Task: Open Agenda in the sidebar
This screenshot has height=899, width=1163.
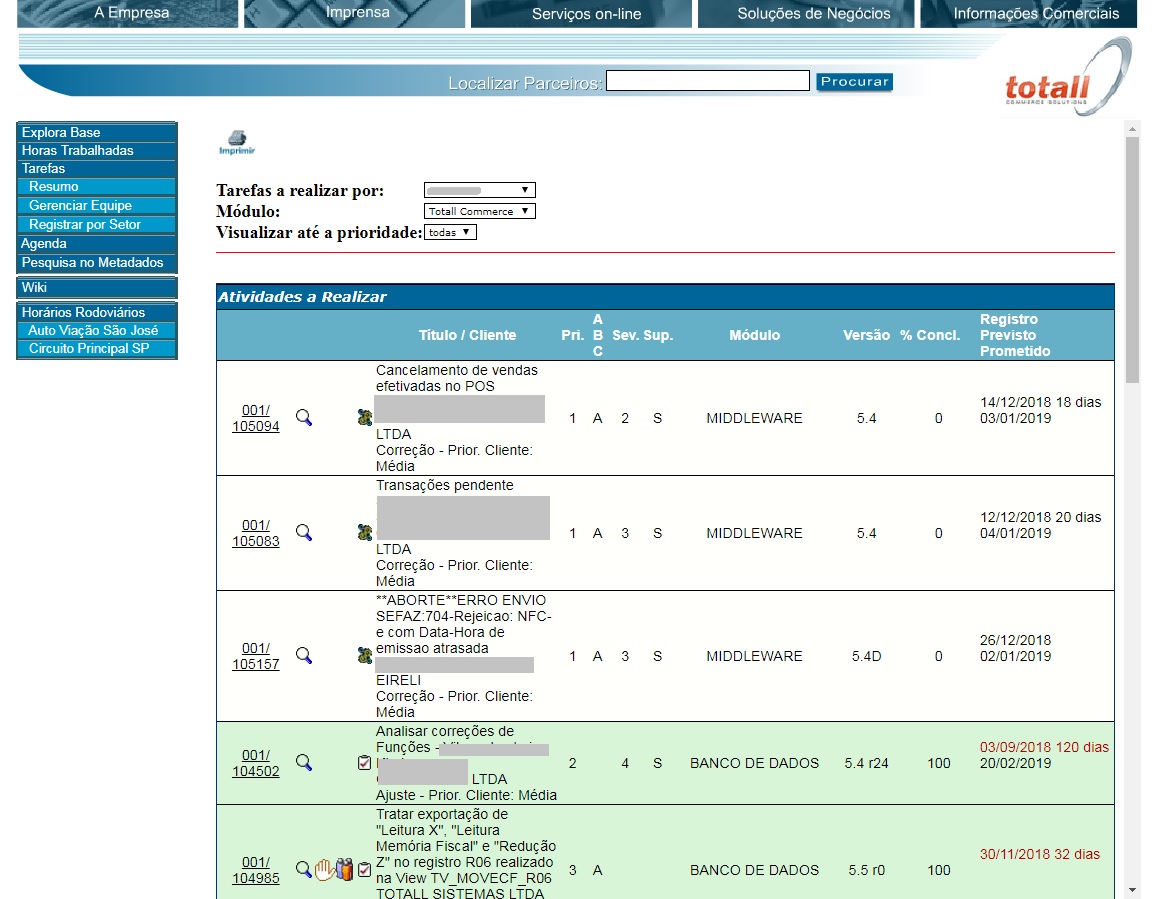Action: coord(97,244)
